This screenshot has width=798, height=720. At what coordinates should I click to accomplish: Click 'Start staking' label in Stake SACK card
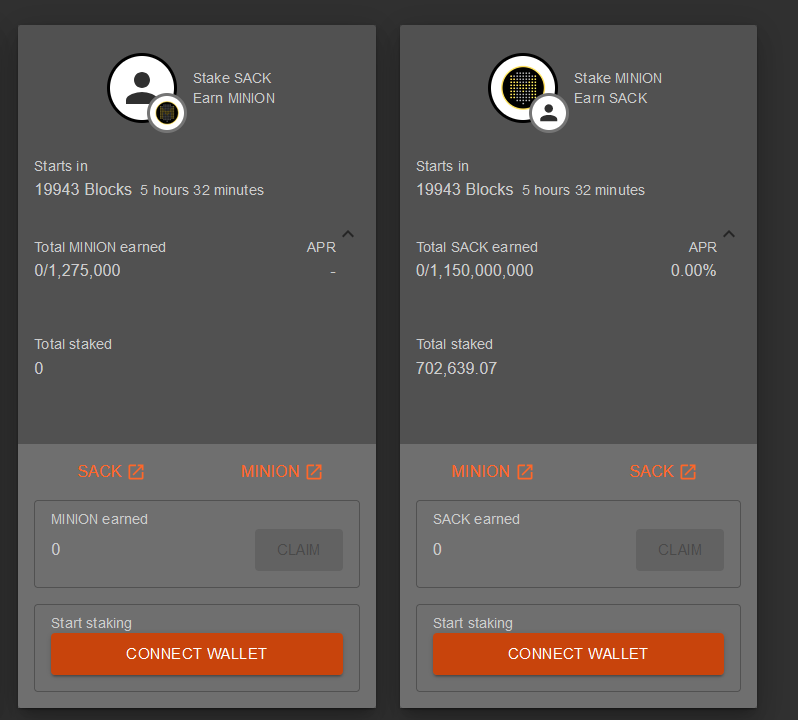92,623
